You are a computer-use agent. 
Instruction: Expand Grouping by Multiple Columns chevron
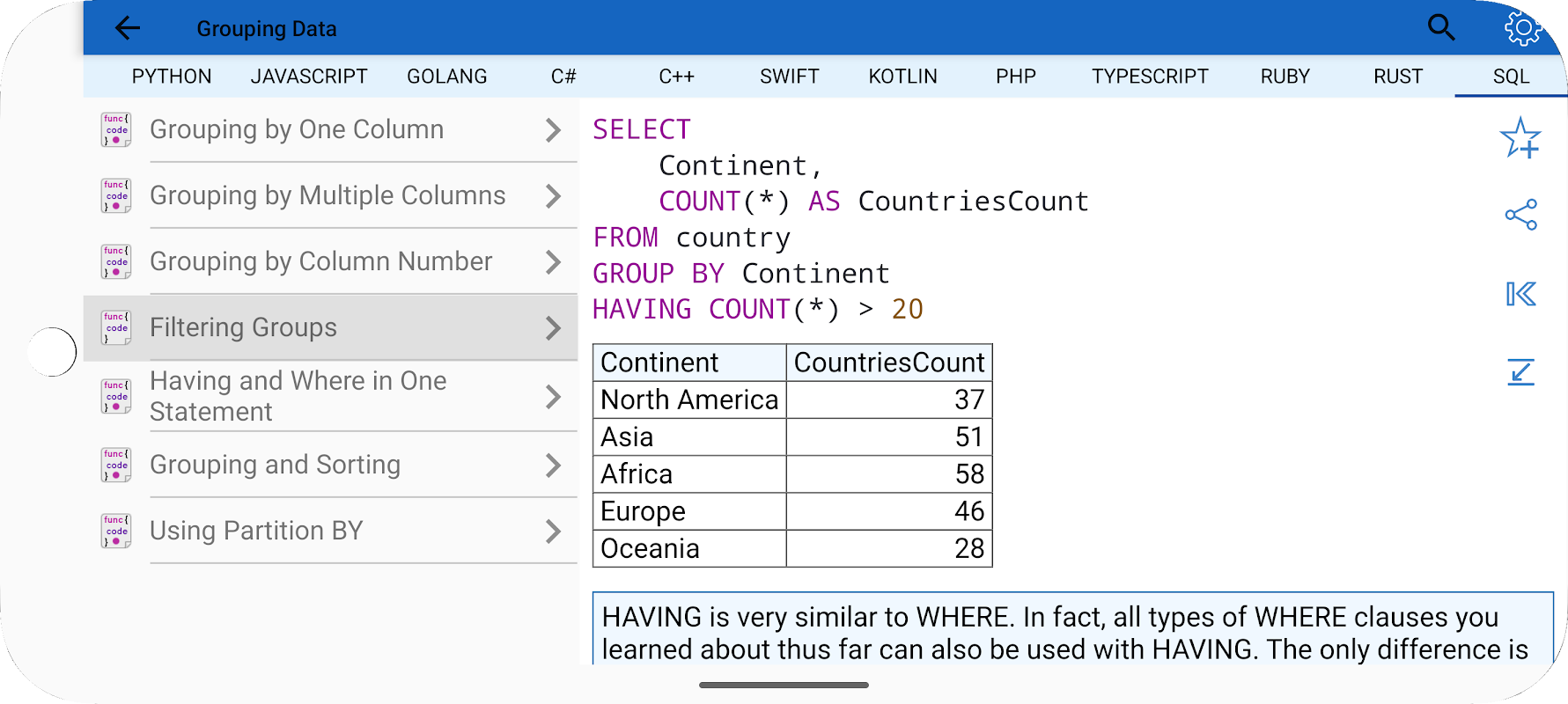pyautogui.click(x=553, y=195)
